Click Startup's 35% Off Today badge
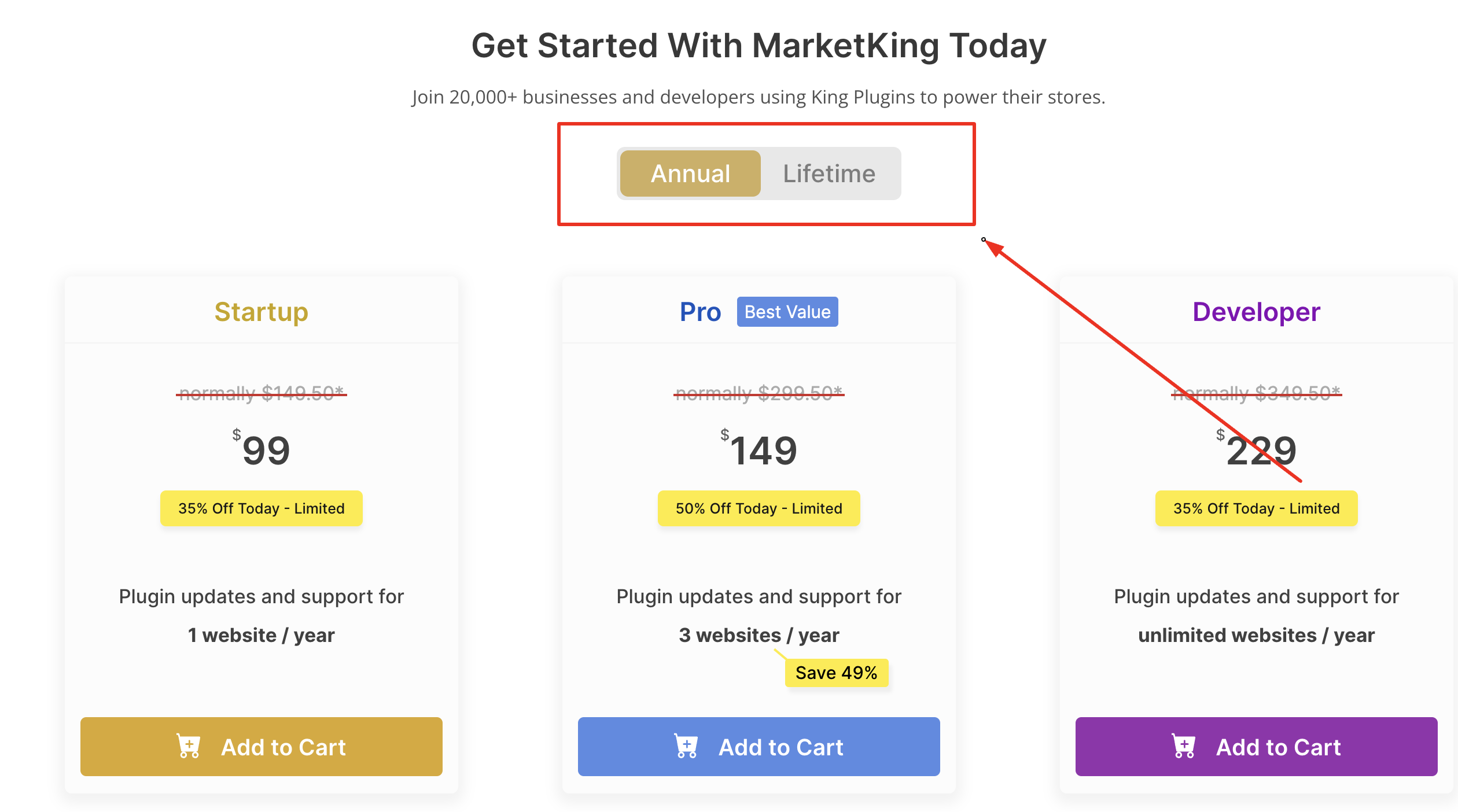This screenshot has width=1458, height=812. (x=262, y=508)
